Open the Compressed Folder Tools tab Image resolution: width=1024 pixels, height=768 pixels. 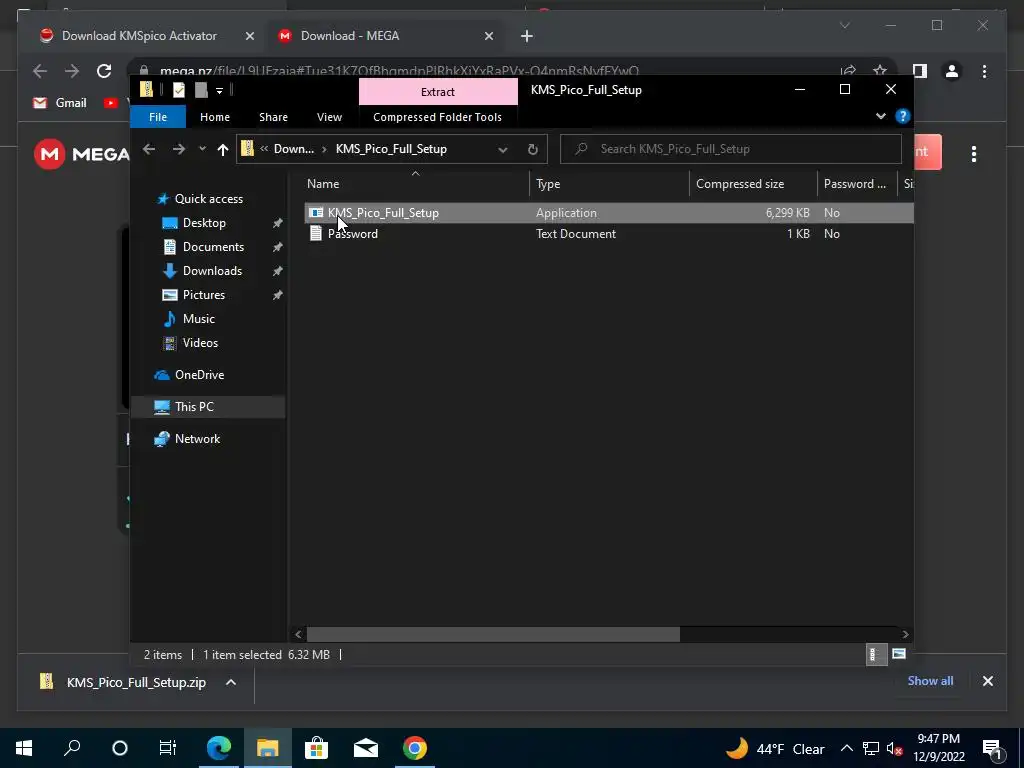[x=438, y=117]
